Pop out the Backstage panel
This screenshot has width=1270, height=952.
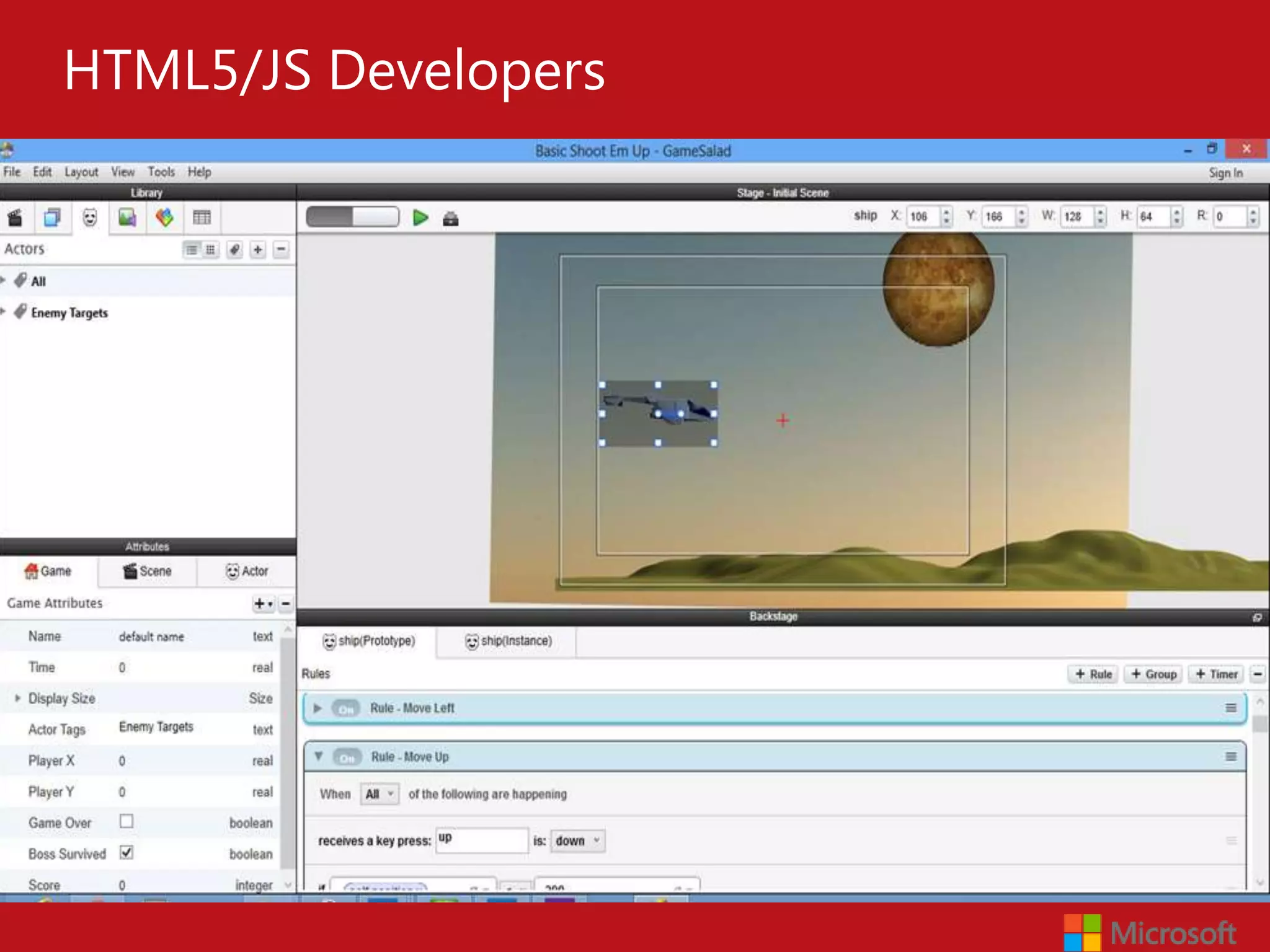[1257, 617]
